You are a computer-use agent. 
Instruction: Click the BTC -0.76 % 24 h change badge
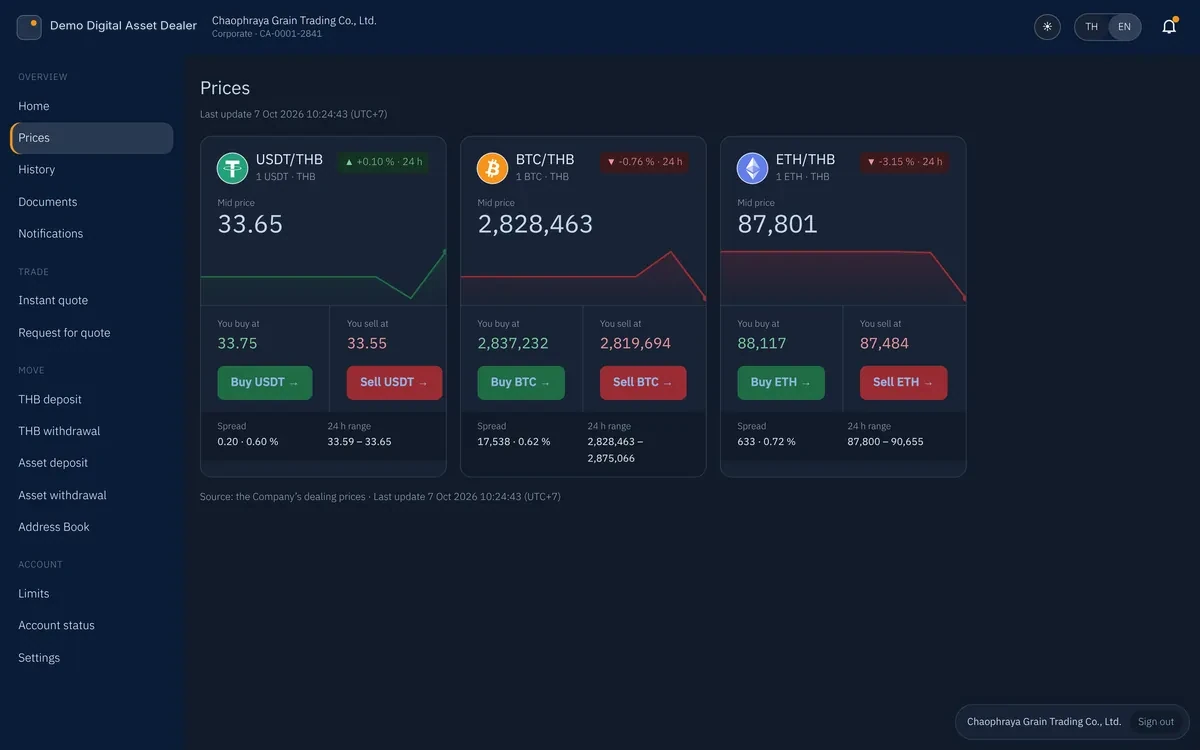(x=644, y=162)
